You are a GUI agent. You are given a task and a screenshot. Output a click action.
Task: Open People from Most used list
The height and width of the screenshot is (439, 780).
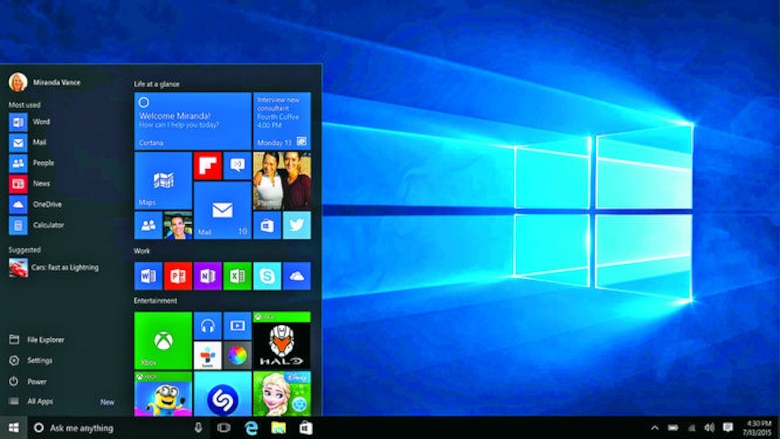31,163
